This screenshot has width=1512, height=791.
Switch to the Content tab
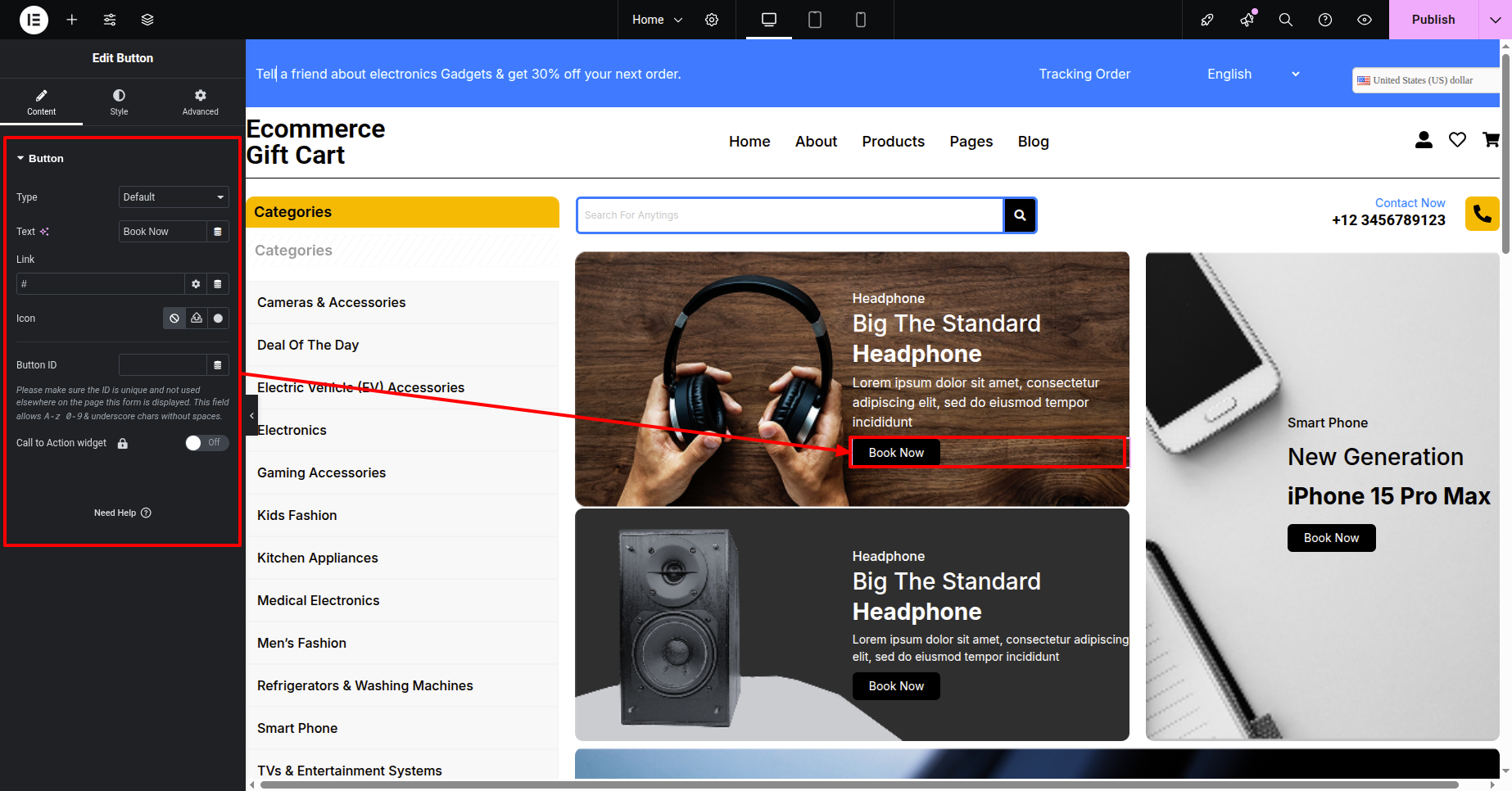[x=41, y=102]
